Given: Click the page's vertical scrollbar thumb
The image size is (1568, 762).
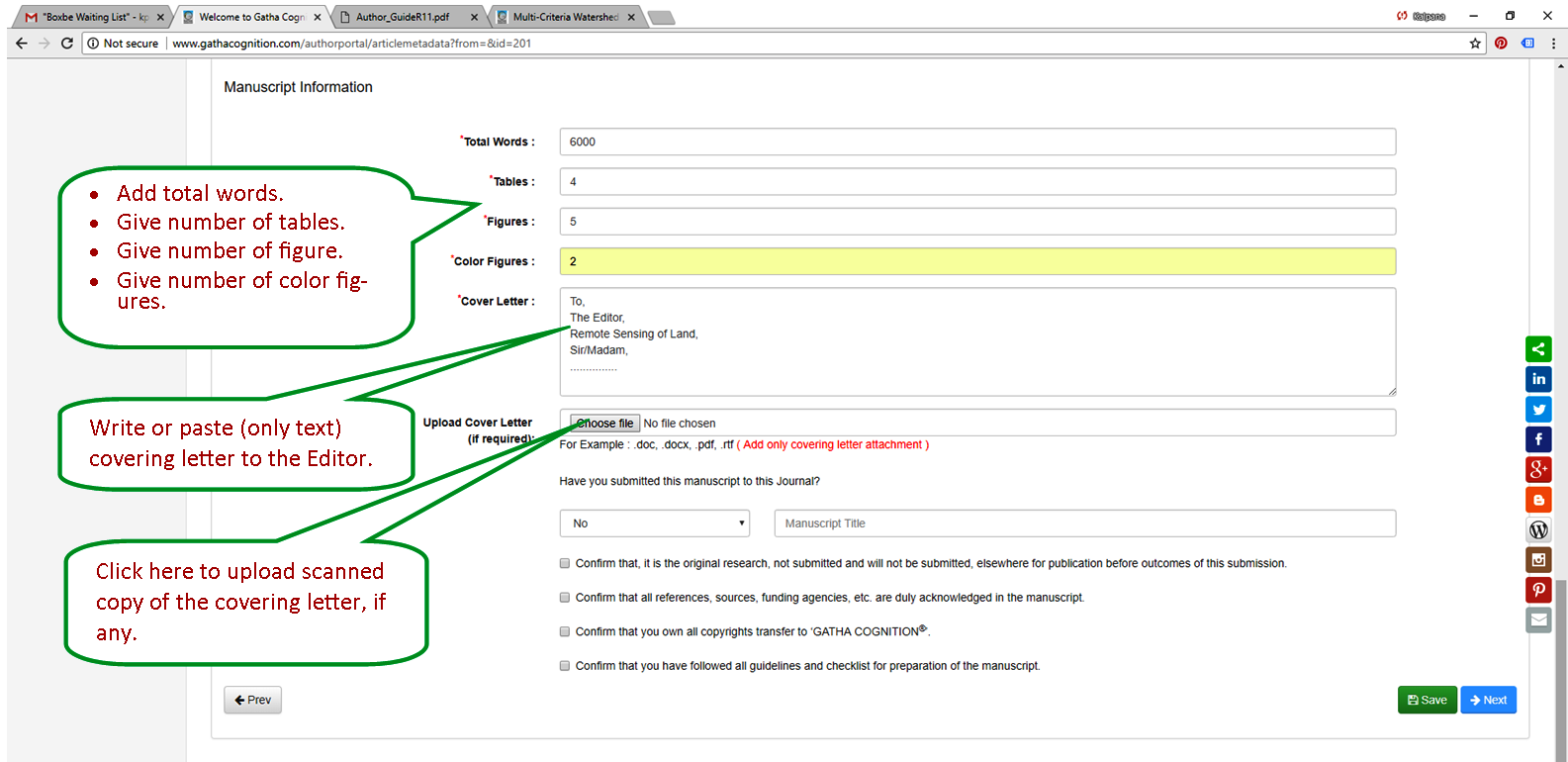Looking at the screenshot, I should (1561, 663).
